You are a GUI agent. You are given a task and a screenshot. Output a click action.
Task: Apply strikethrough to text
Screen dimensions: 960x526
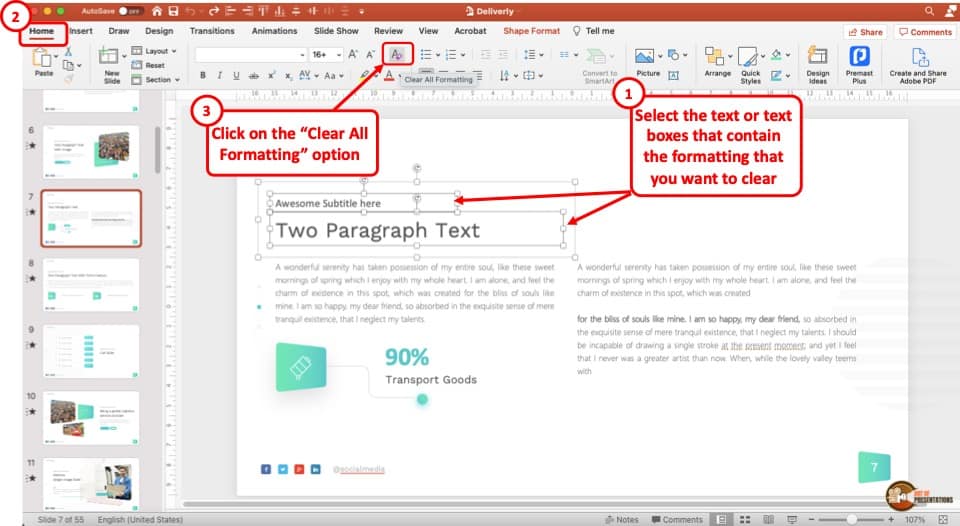pyautogui.click(x=253, y=75)
